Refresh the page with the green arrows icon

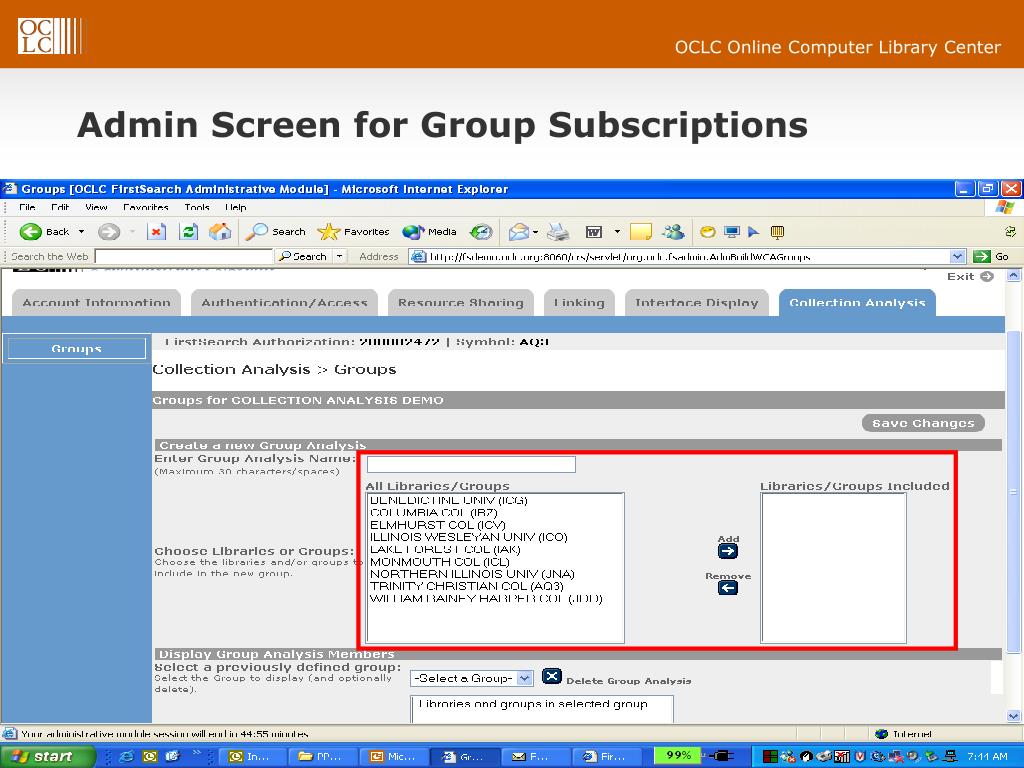[x=189, y=231]
